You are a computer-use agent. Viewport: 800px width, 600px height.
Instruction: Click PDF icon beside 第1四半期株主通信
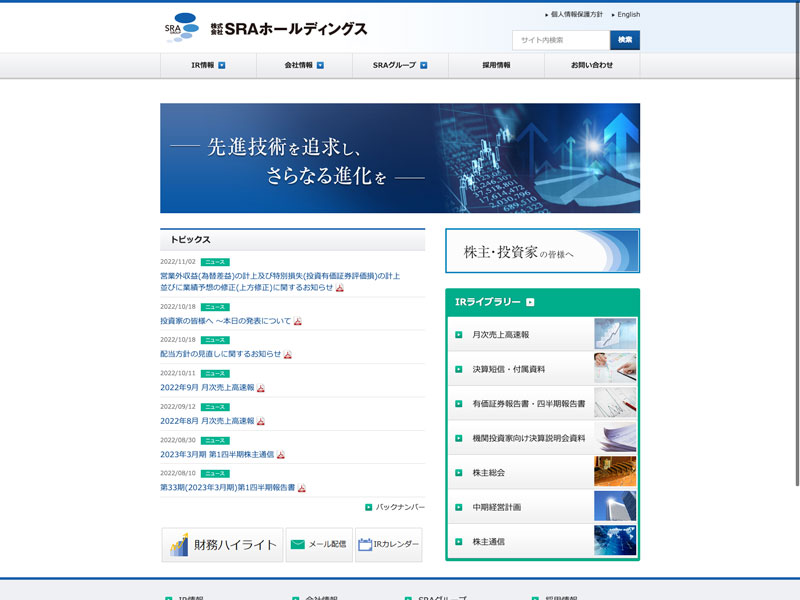pyautogui.click(x=281, y=454)
